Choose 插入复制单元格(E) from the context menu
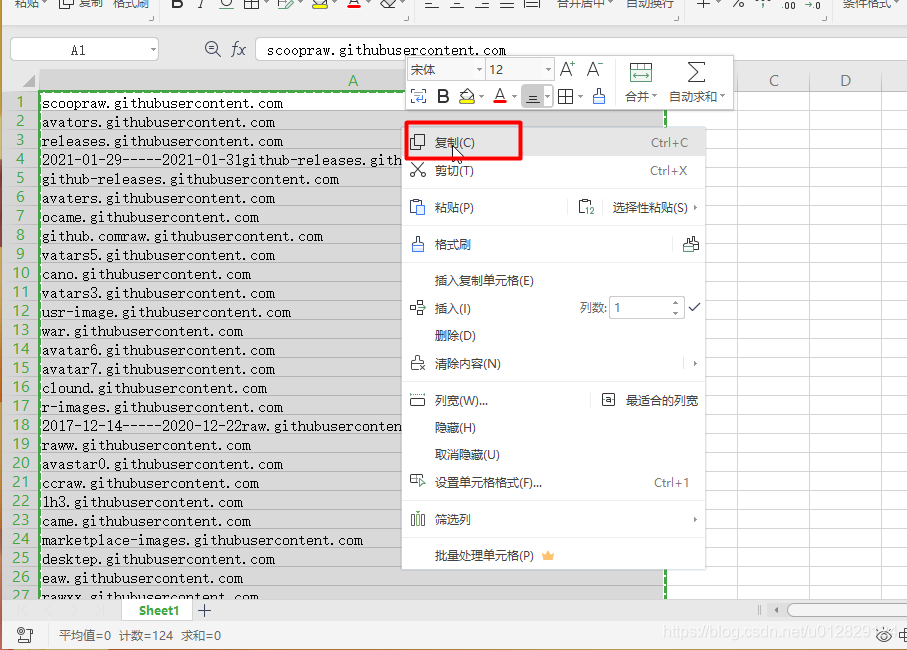This screenshot has height=650, width=907. pyautogui.click(x=554, y=280)
